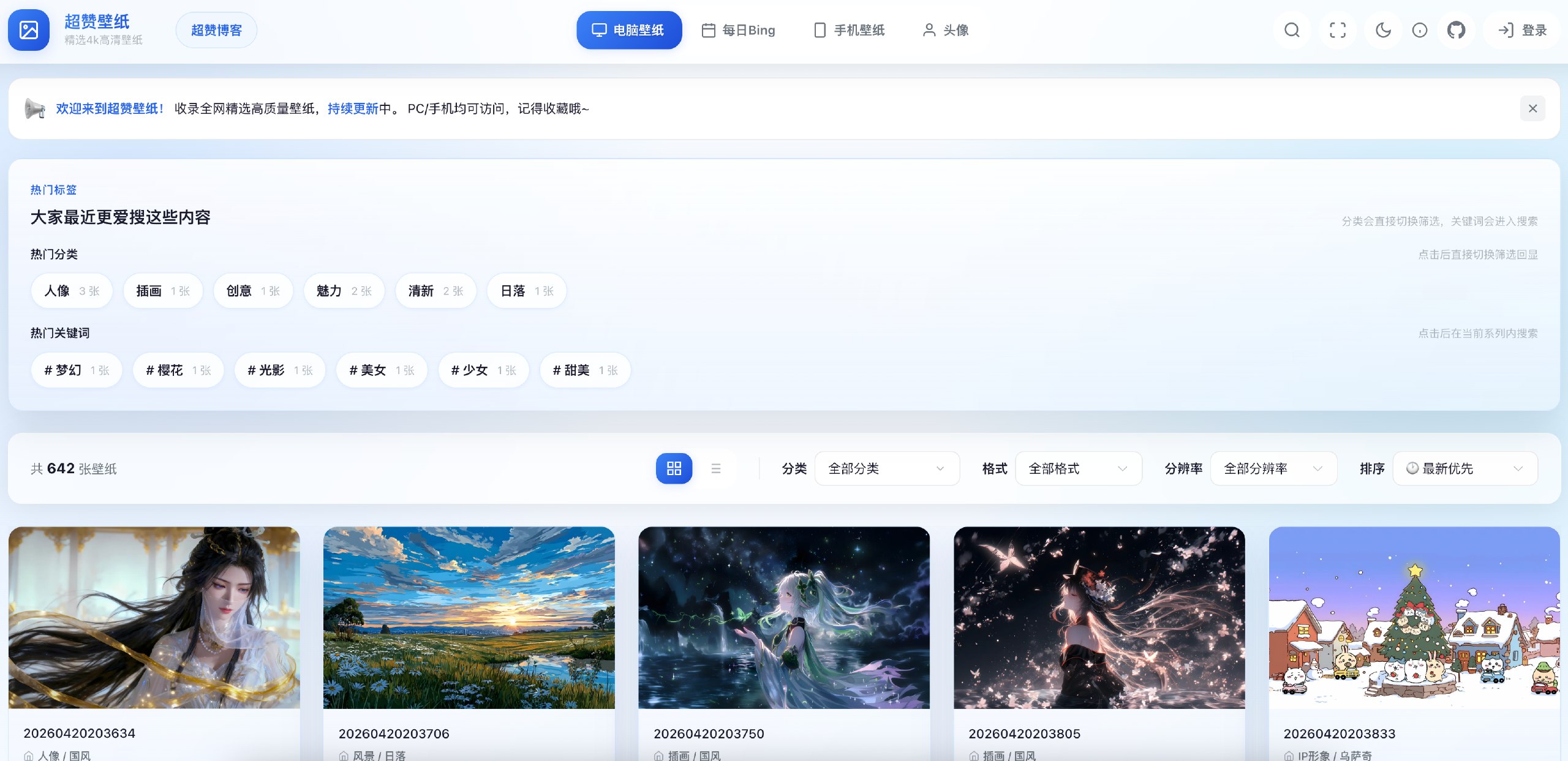Filter by 清新 category tag

point(436,291)
